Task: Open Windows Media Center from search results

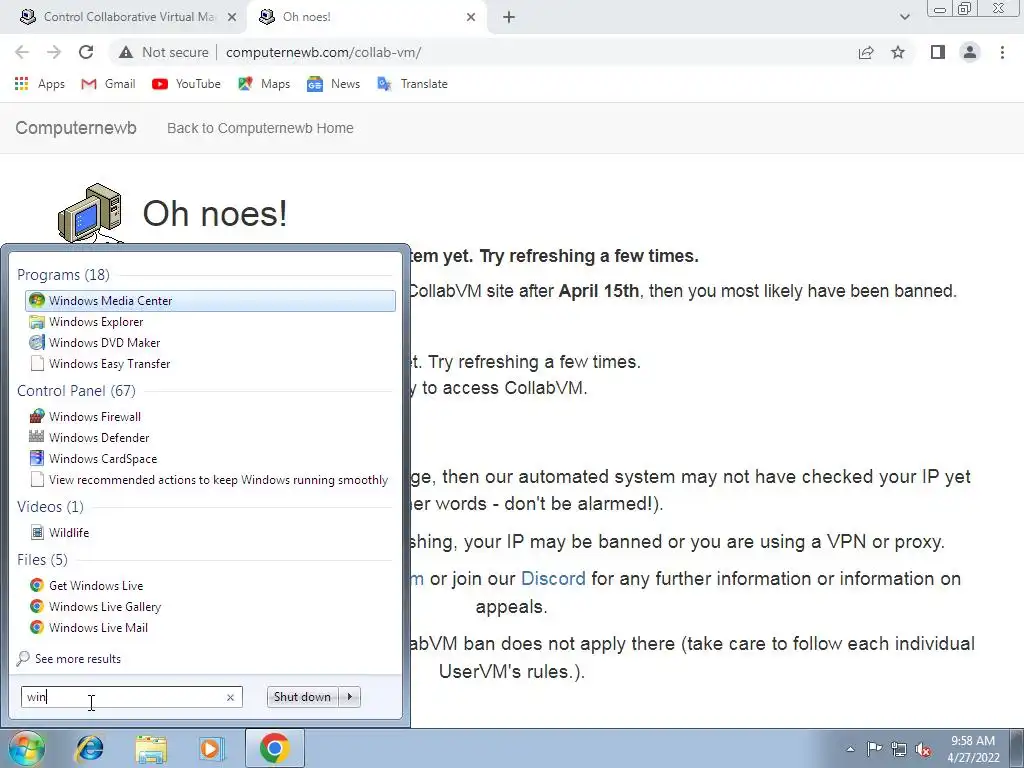Action: coord(210,300)
